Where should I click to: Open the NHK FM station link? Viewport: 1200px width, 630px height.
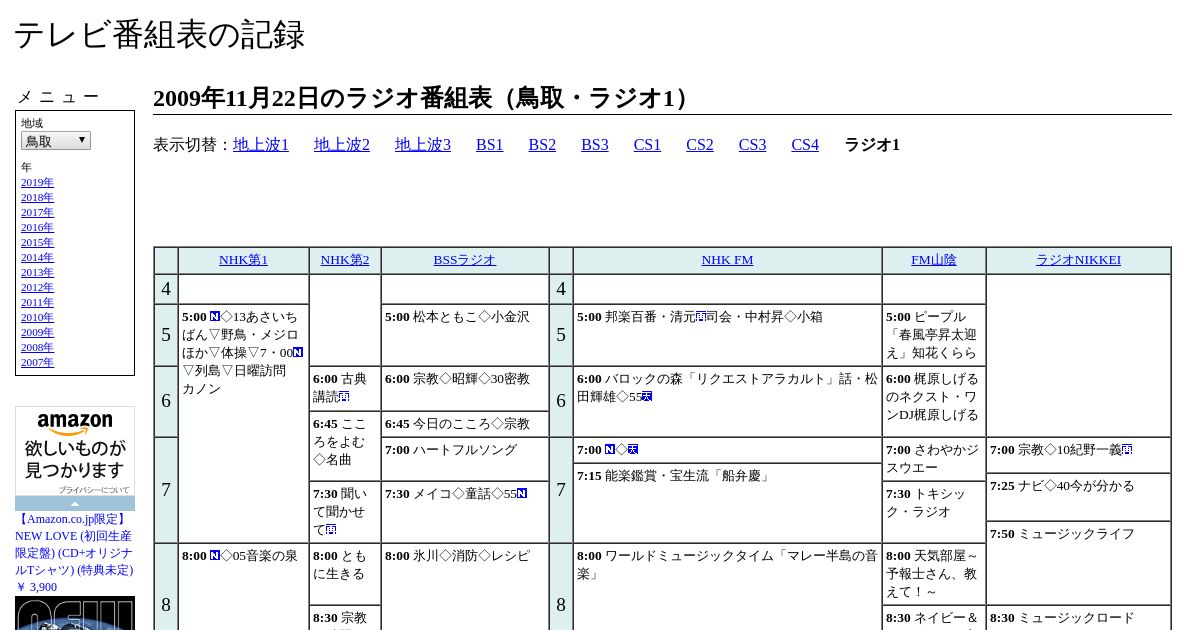727,260
